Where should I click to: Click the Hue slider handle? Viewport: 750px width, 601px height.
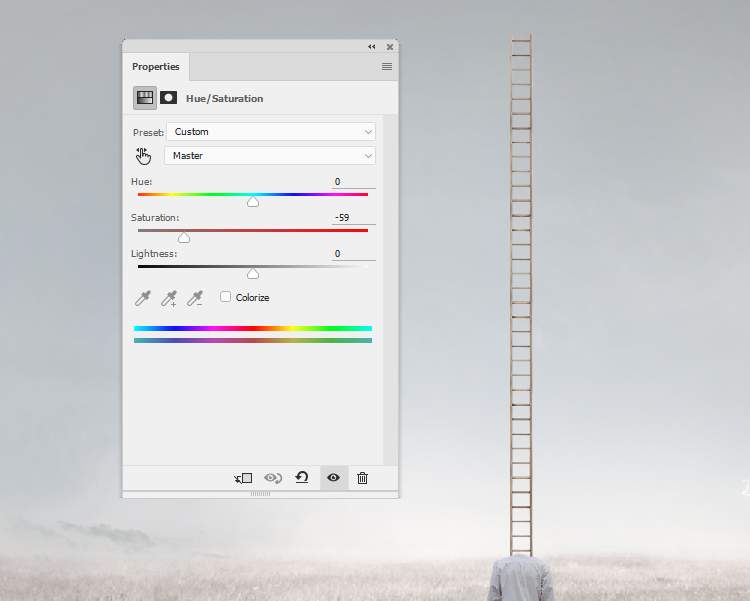253,202
